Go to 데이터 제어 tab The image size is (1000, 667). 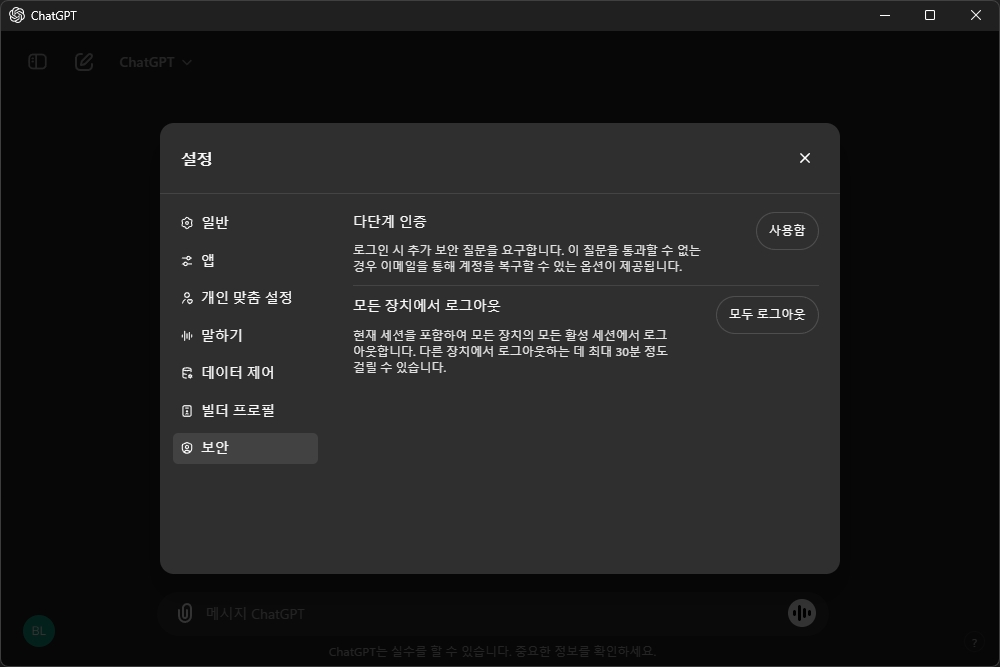pos(246,373)
